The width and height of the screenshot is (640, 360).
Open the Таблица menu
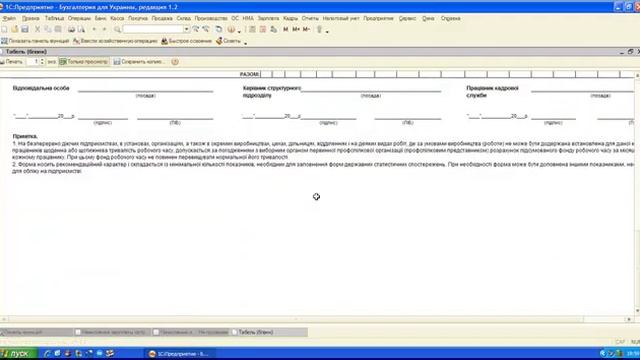click(x=54, y=18)
